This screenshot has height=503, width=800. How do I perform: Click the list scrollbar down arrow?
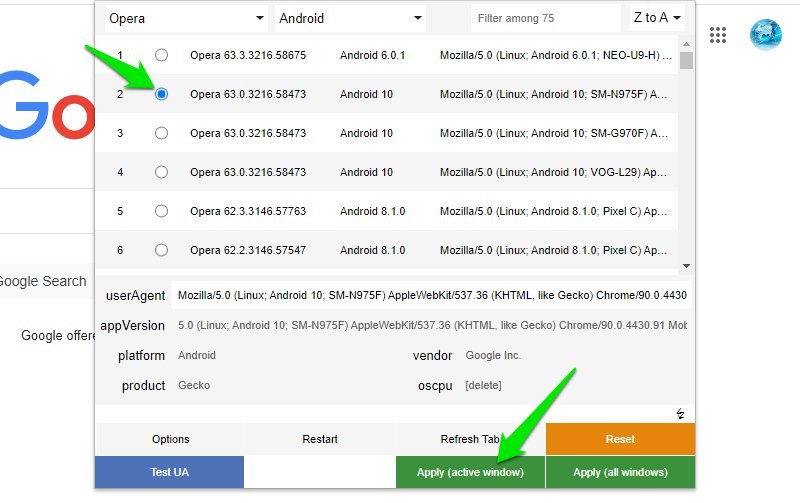click(x=686, y=266)
